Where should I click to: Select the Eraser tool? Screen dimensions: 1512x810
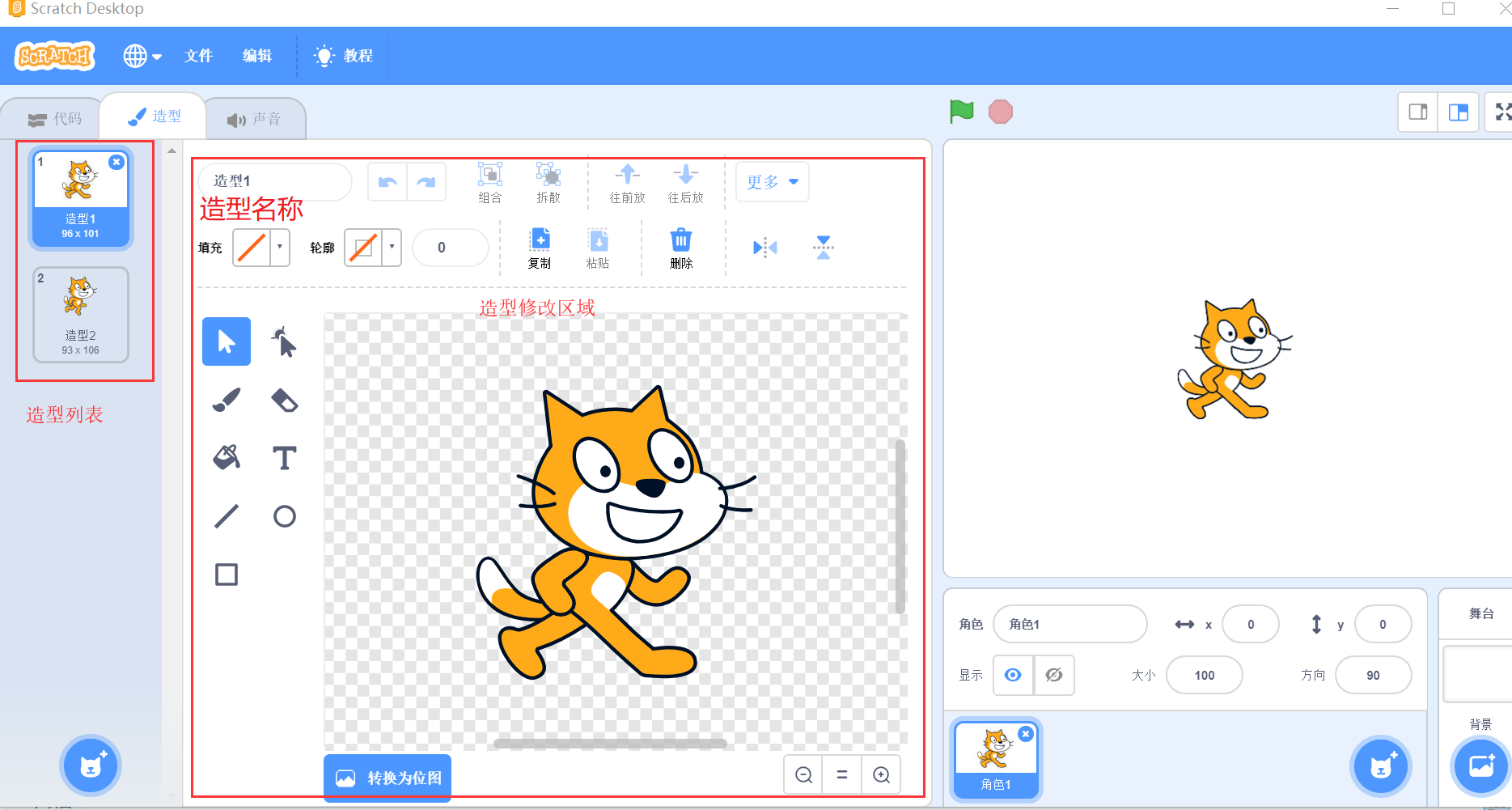point(284,400)
